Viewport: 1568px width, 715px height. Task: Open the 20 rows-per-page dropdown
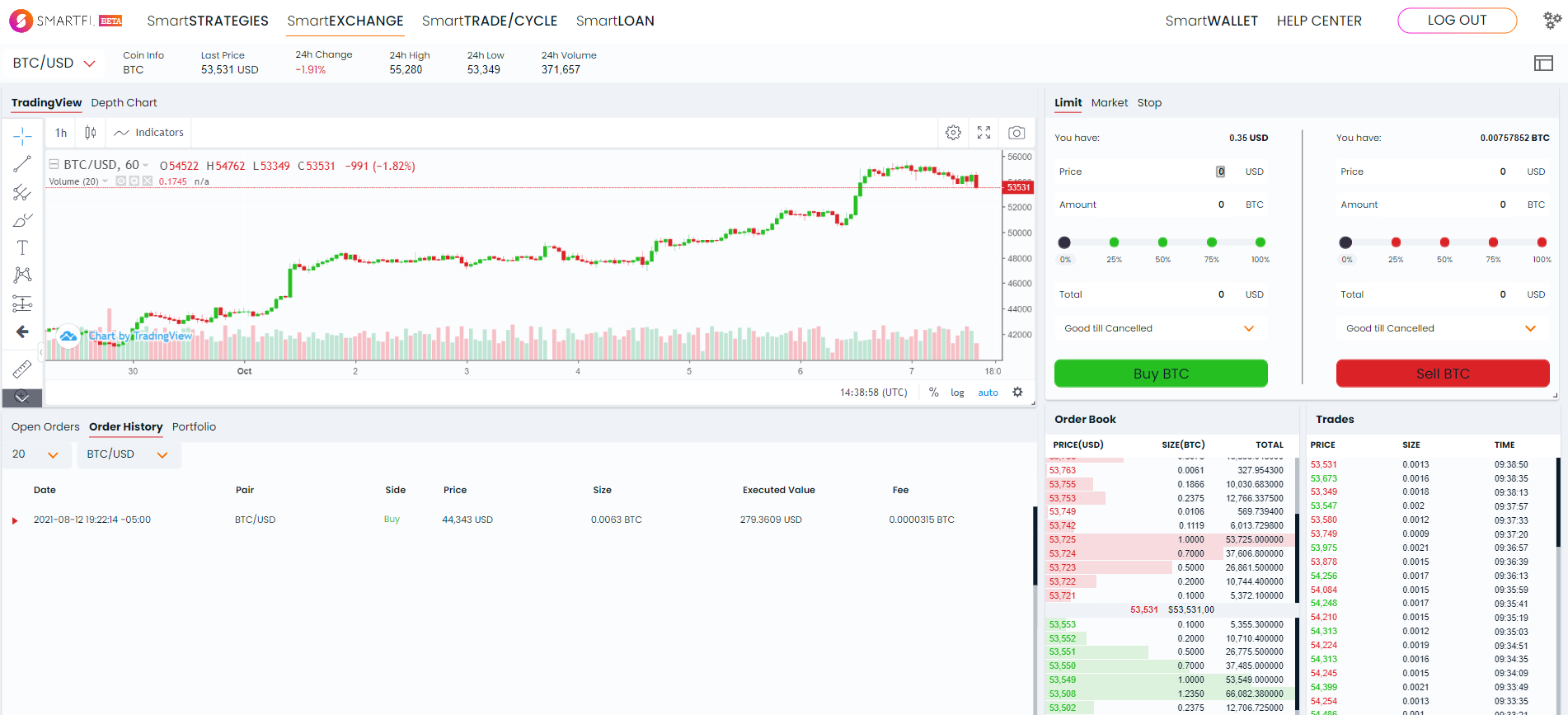click(x=35, y=454)
